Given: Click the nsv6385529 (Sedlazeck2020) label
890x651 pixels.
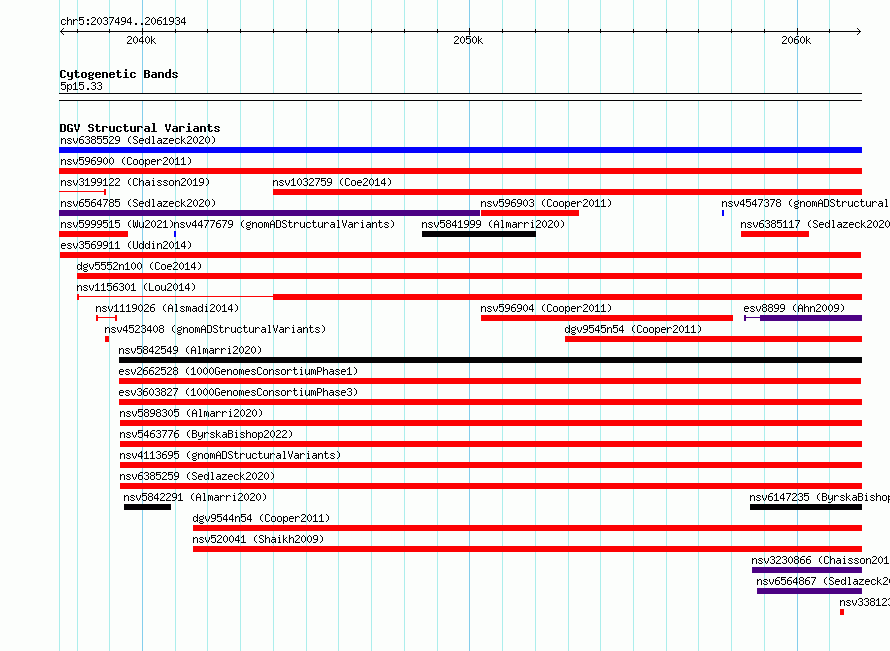Looking at the screenshot, I should [138, 140].
